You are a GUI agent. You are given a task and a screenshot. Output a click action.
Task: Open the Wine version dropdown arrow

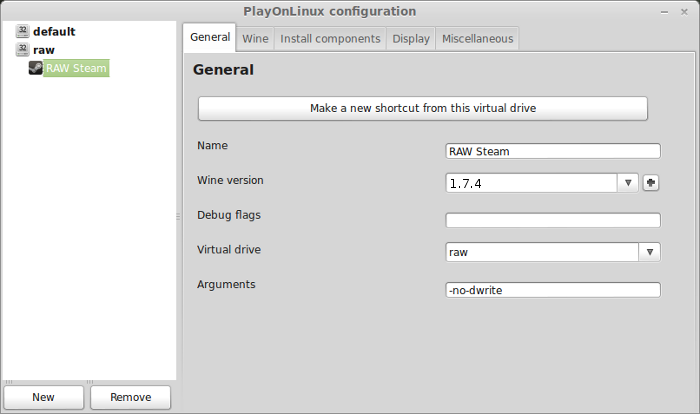pyautogui.click(x=628, y=183)
